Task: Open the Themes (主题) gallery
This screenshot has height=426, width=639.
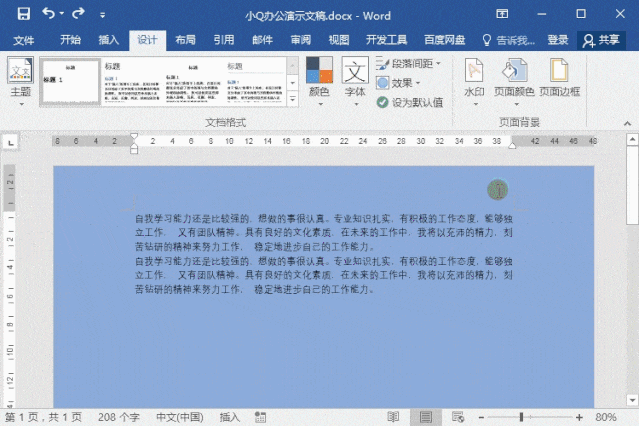Action: point(20,78)
